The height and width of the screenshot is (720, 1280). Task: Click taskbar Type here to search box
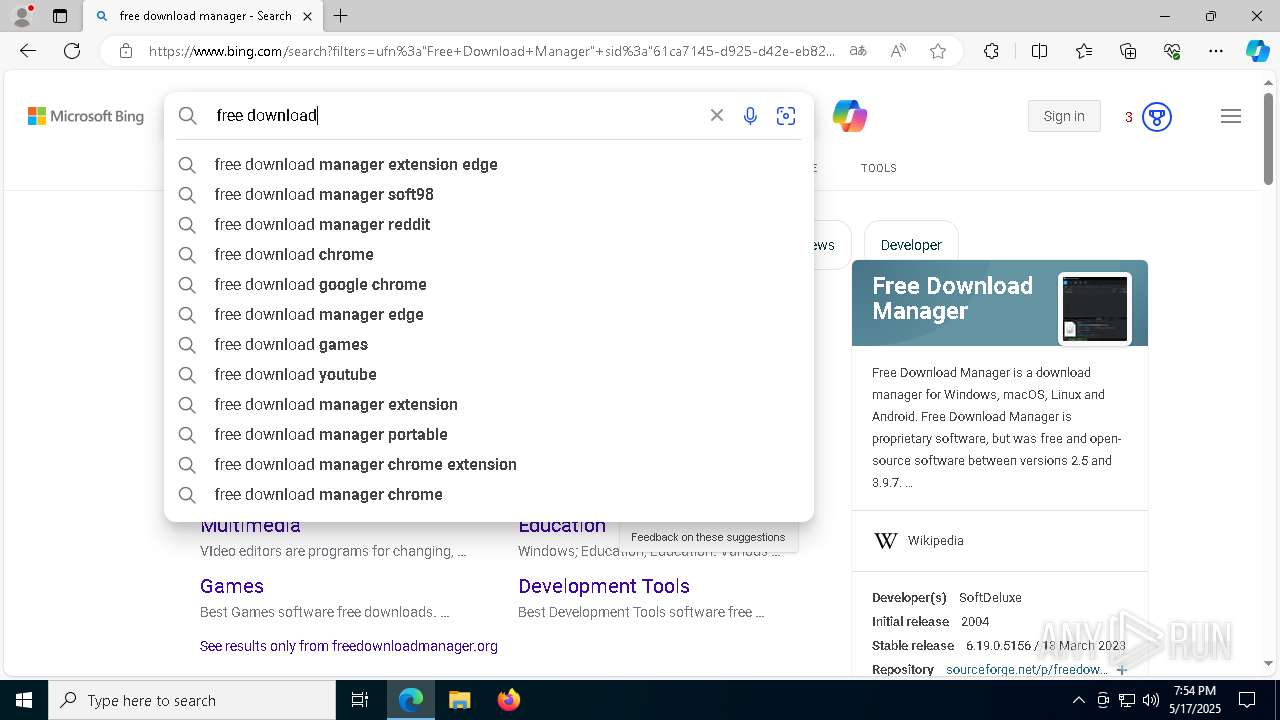[x=192, y=700]
